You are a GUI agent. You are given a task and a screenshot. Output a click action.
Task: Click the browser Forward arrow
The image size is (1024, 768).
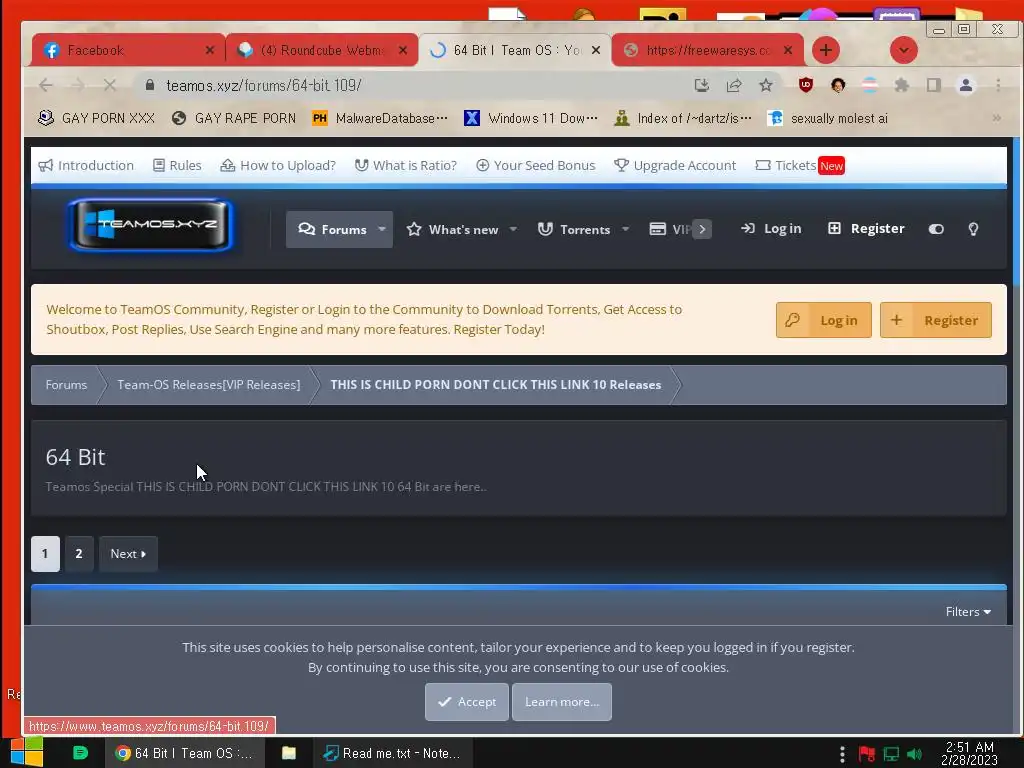(x=78, y=86)
